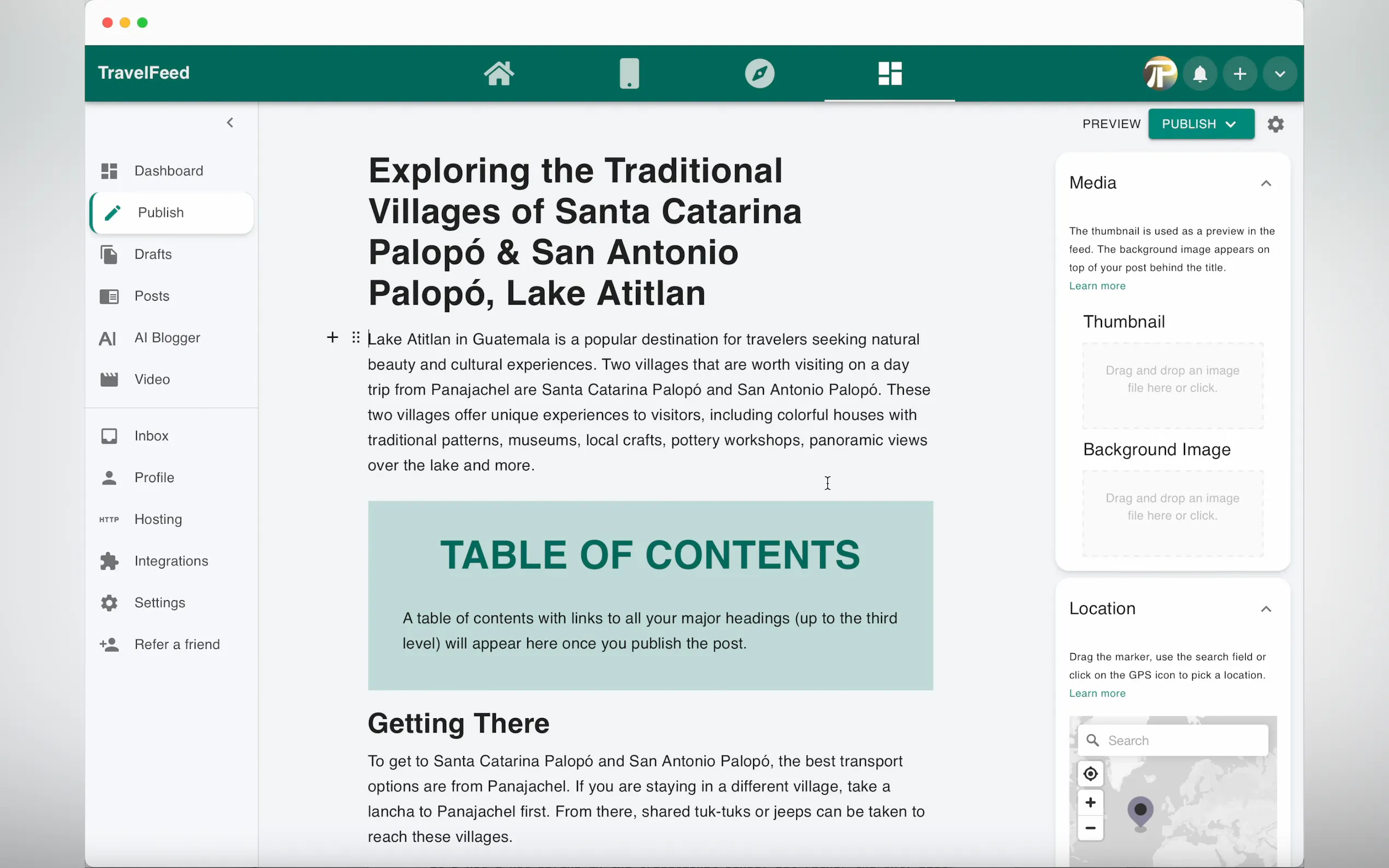Click the dashboard grid icon in top navigation

[889, 73]
